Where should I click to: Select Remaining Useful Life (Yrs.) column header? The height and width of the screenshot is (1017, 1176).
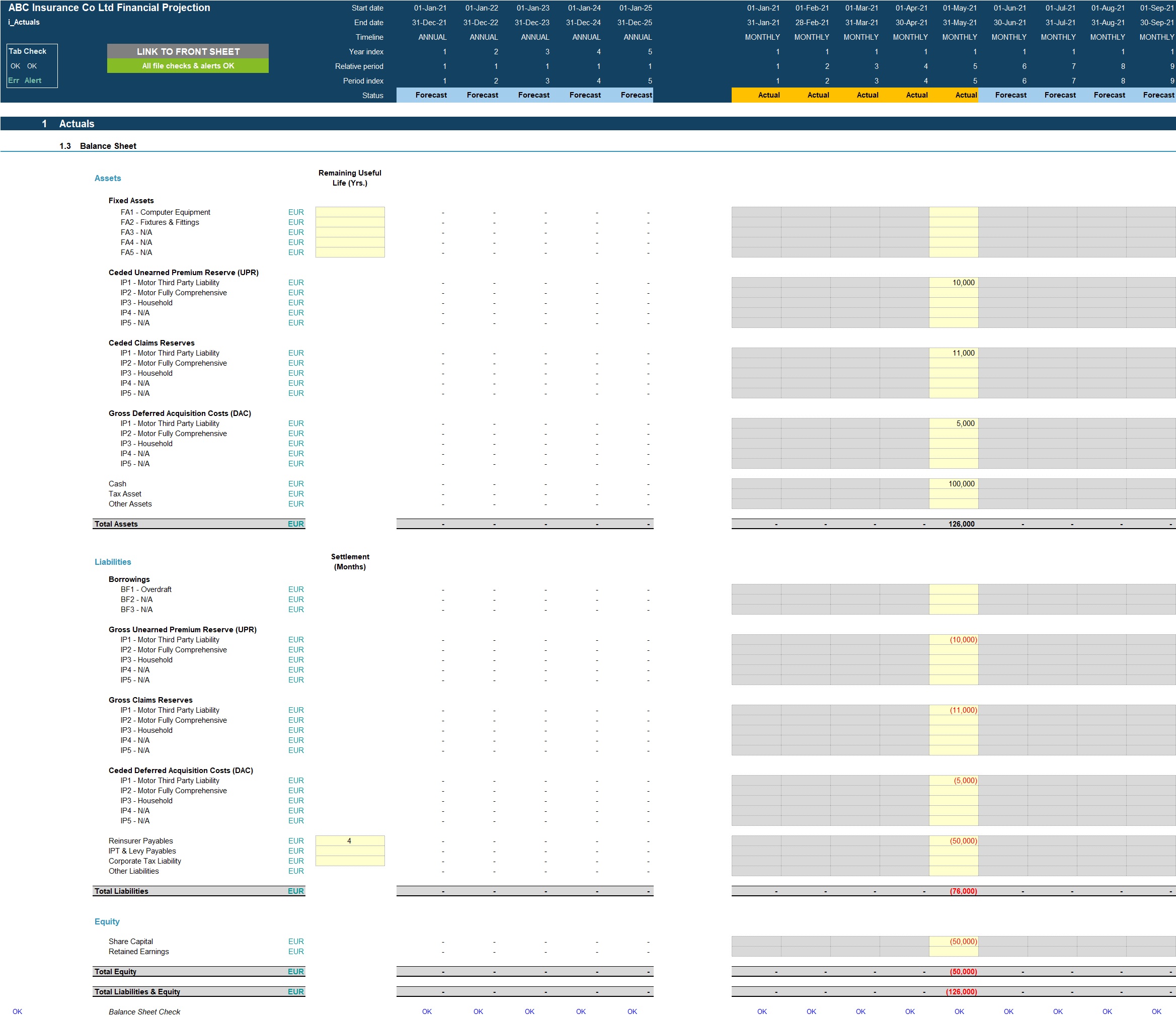350,178
